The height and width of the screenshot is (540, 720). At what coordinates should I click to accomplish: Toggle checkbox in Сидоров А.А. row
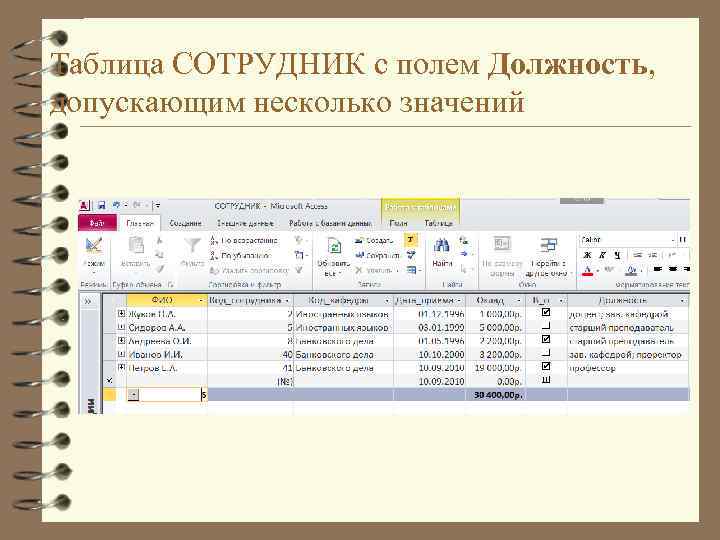[x=546, y=326]
